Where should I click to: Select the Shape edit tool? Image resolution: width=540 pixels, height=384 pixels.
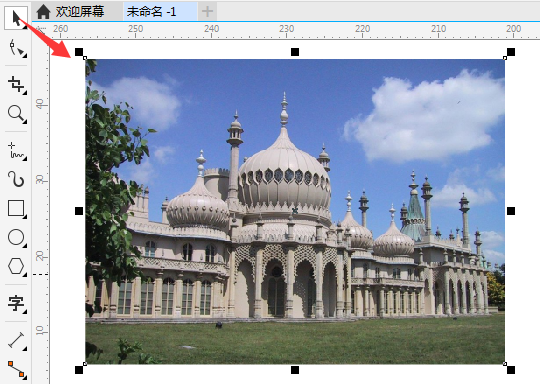coord(16,48)
